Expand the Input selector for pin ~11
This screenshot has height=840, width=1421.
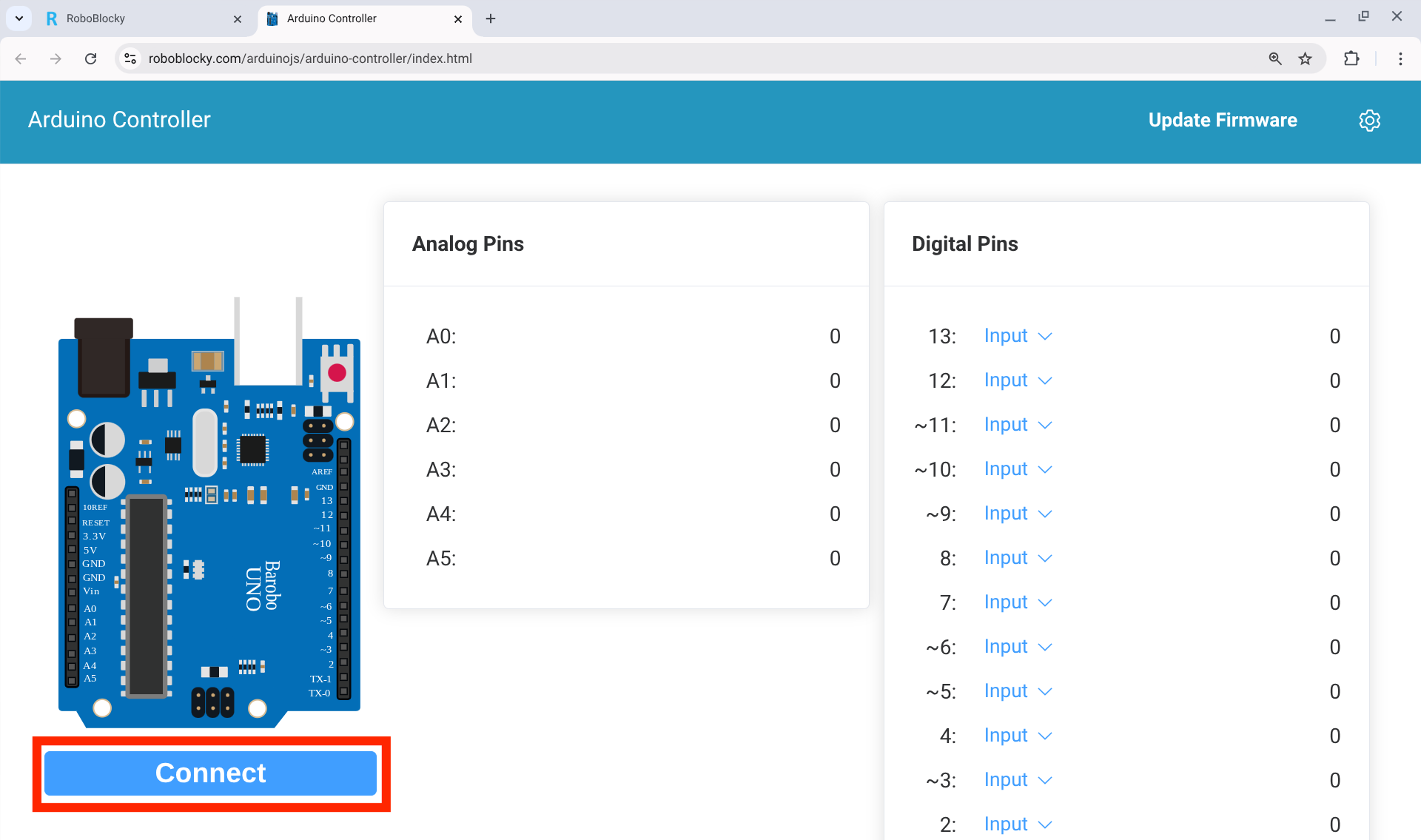coord(1018,424)
